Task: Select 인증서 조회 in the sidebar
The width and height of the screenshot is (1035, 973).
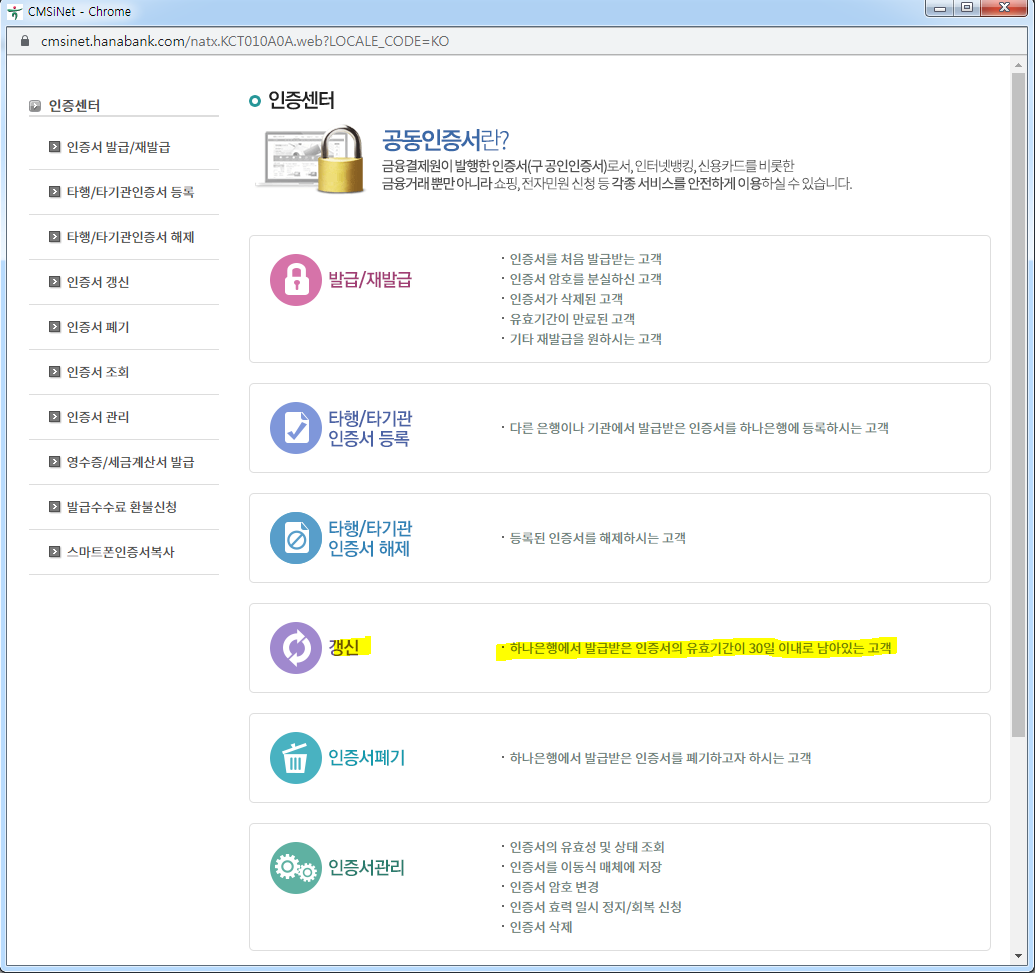Action: tap(98, 372)
